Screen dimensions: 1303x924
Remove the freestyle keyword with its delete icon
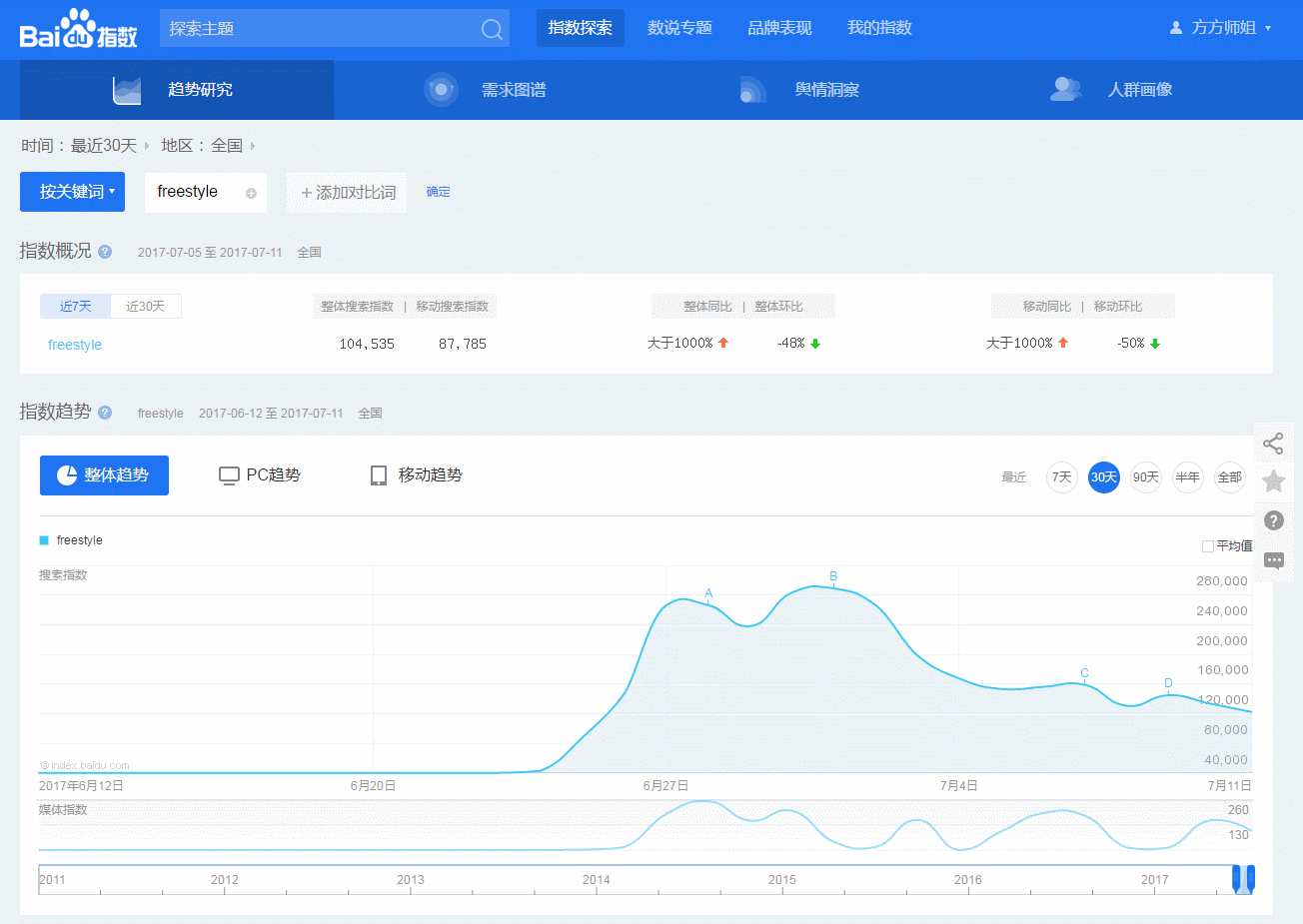click(251, 193)
